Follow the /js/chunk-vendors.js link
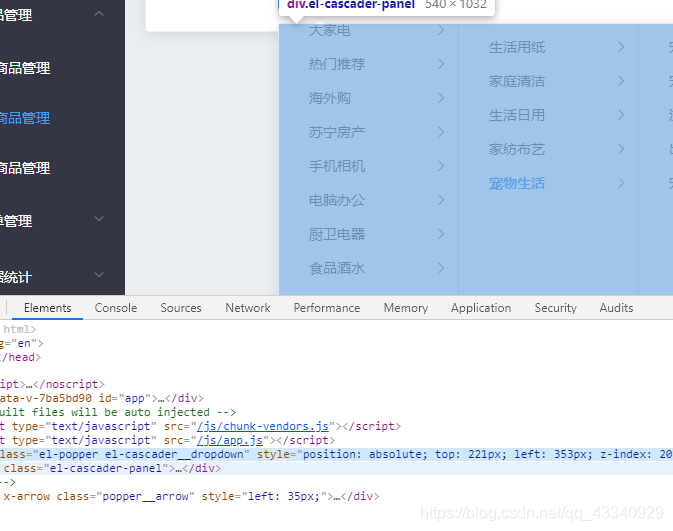 pos(263,426)
